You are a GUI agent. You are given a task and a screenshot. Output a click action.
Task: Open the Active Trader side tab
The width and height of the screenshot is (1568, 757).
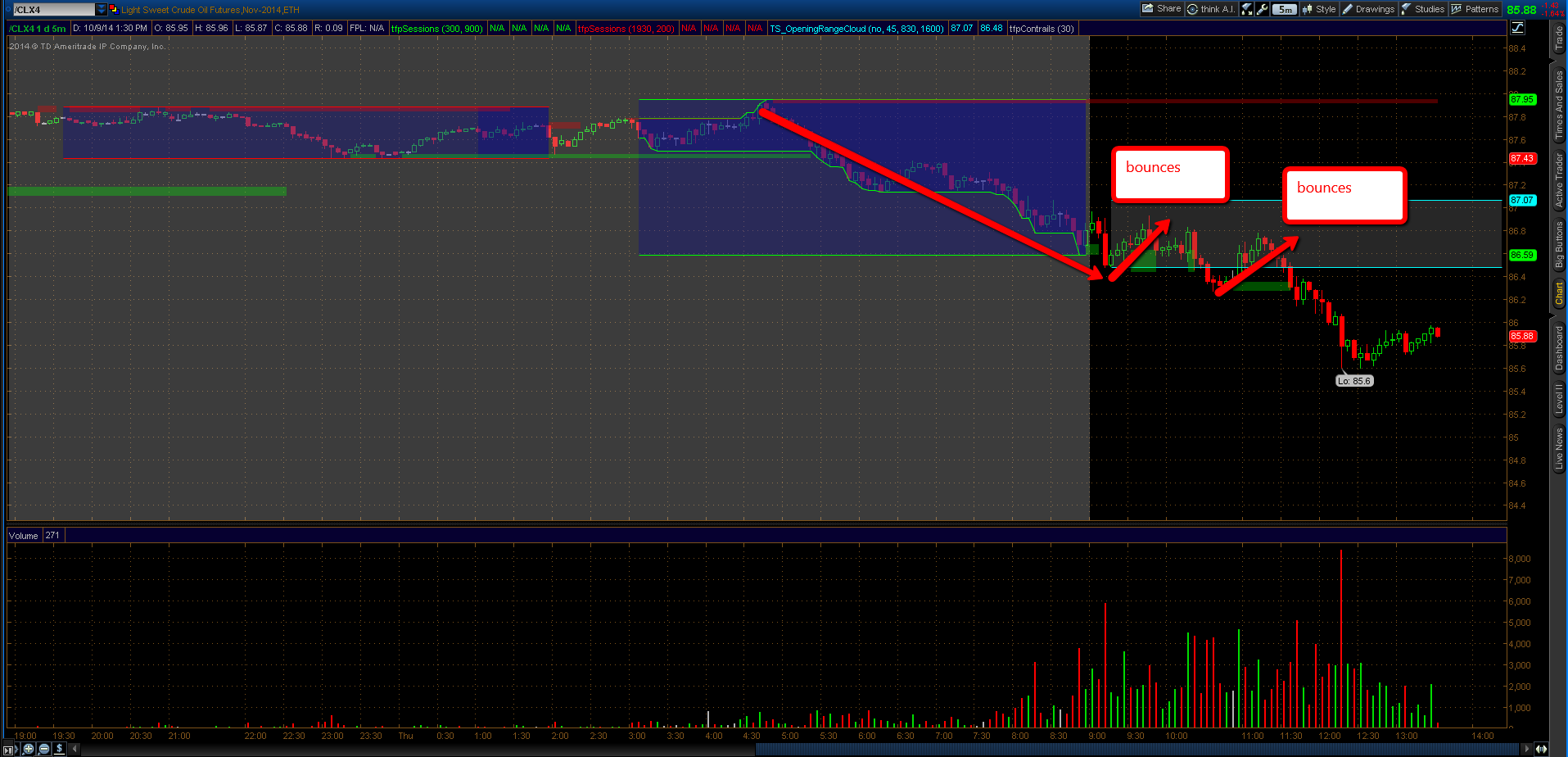click(1559, 180)
